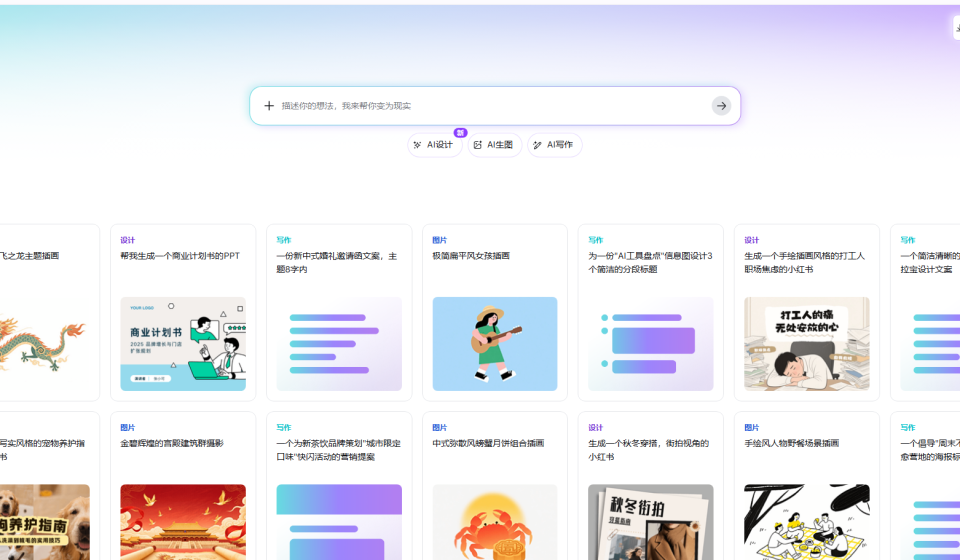This screenshot has height=560, width=960.
Task: Click the 写实风格的宠物养护 prompt text
Action: (x=42, y=450)
